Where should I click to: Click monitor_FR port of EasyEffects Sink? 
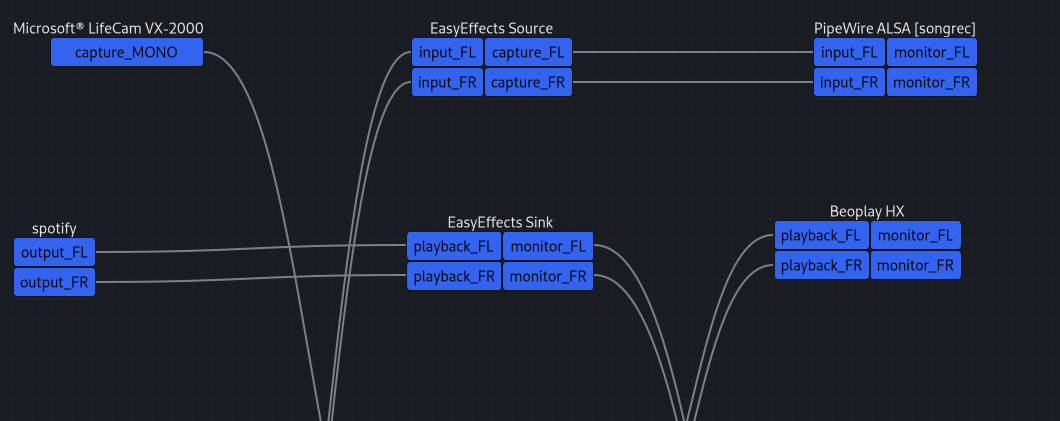(548, 276)
